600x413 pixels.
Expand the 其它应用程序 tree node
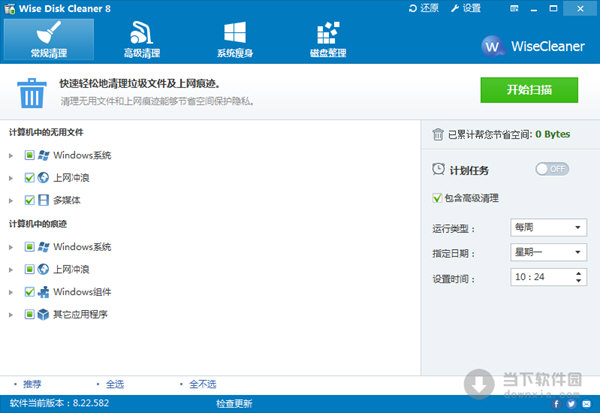tap(11, 315)
